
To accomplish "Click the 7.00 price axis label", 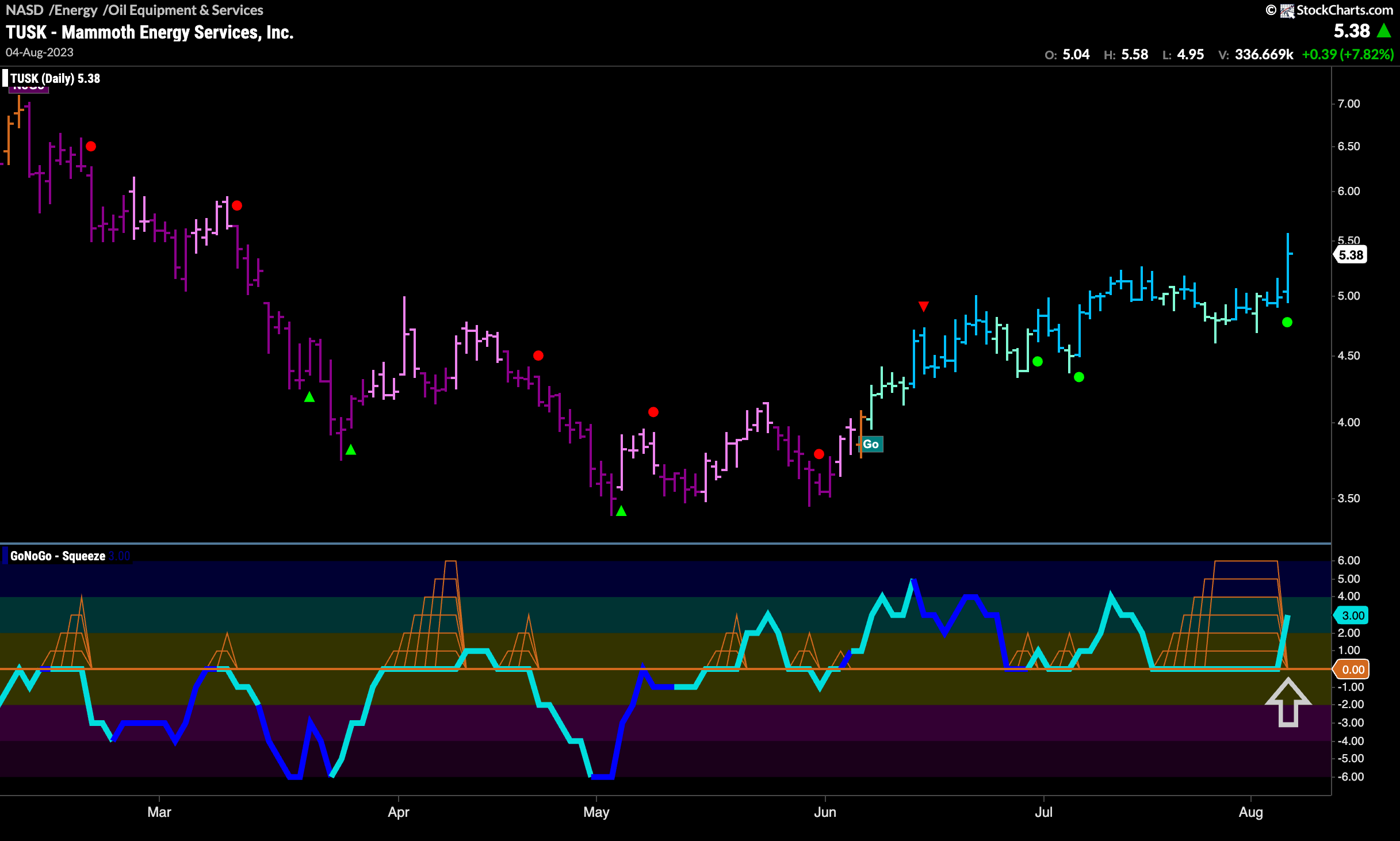I will (1349, 104).
